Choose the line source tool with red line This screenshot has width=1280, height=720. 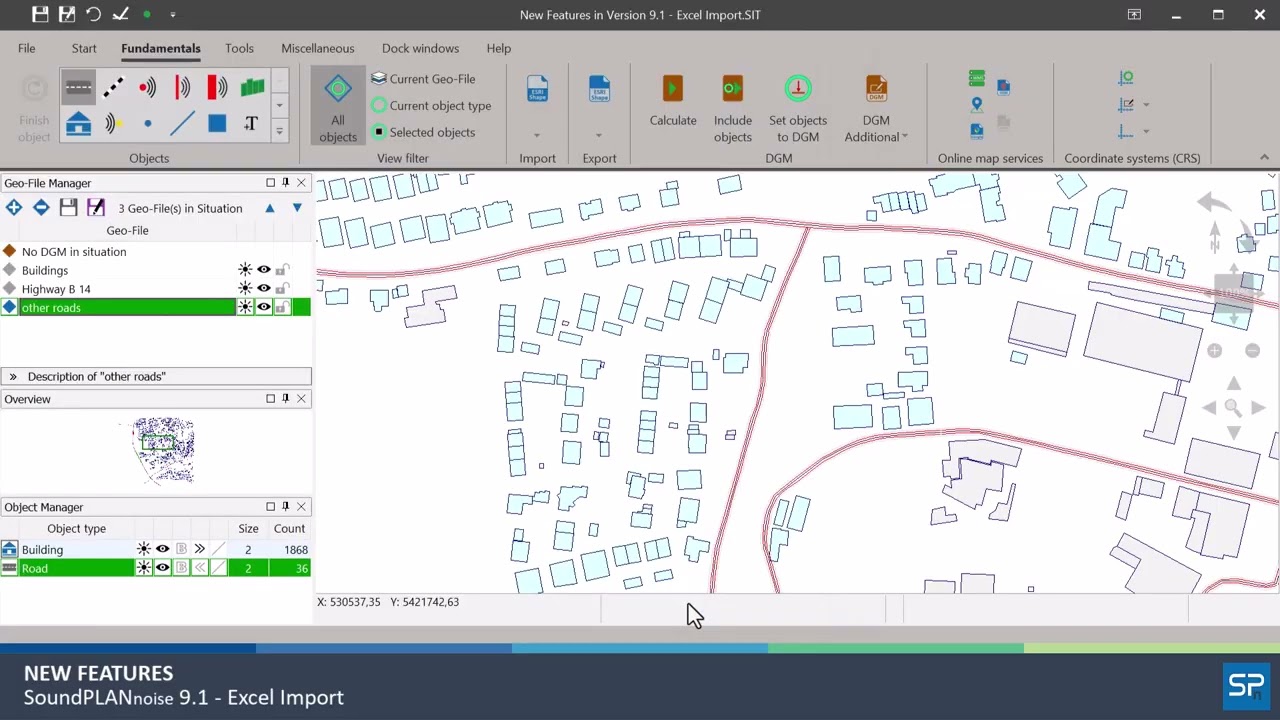182,88
